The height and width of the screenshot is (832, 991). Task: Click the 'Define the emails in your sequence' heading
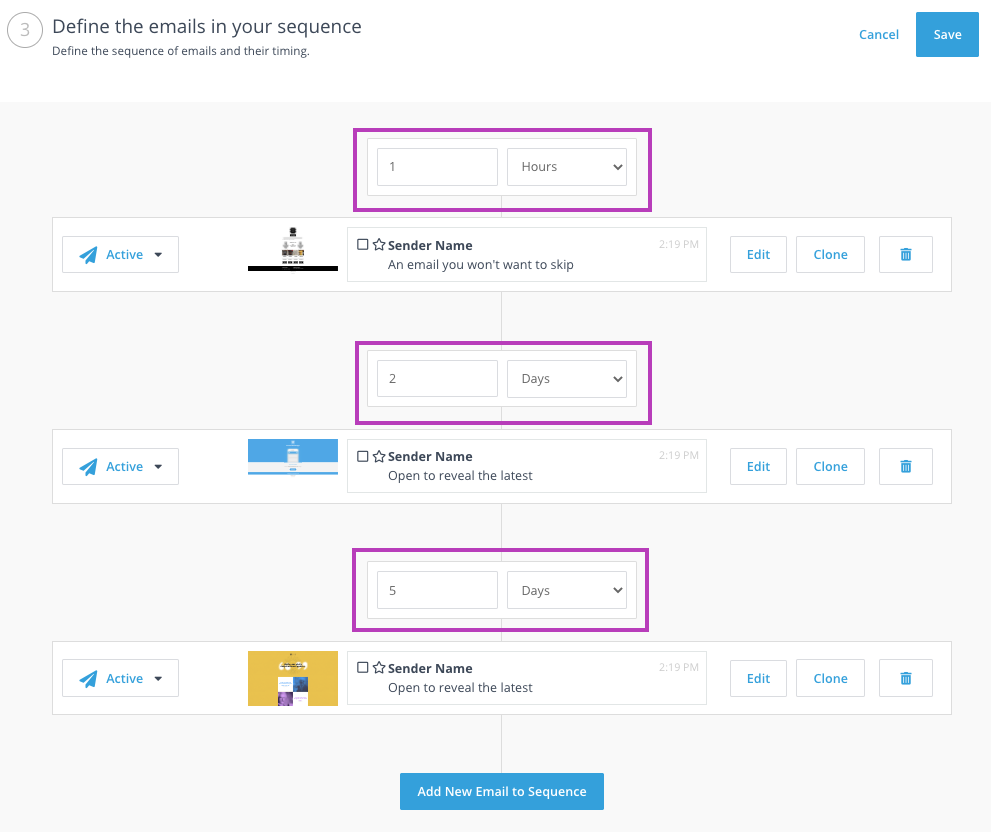click(207, 27)
